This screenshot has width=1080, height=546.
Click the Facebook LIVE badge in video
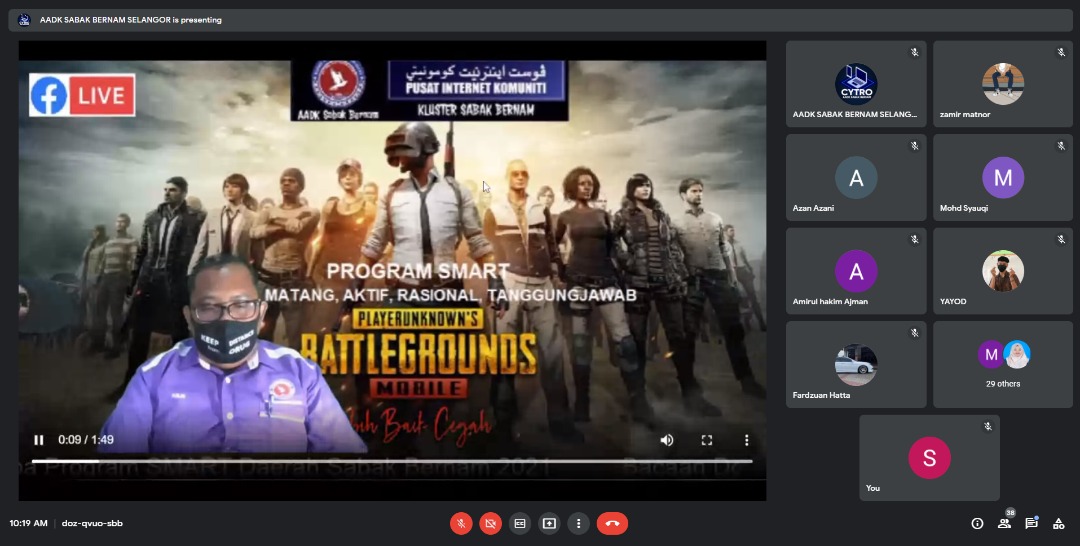(82, 95)
